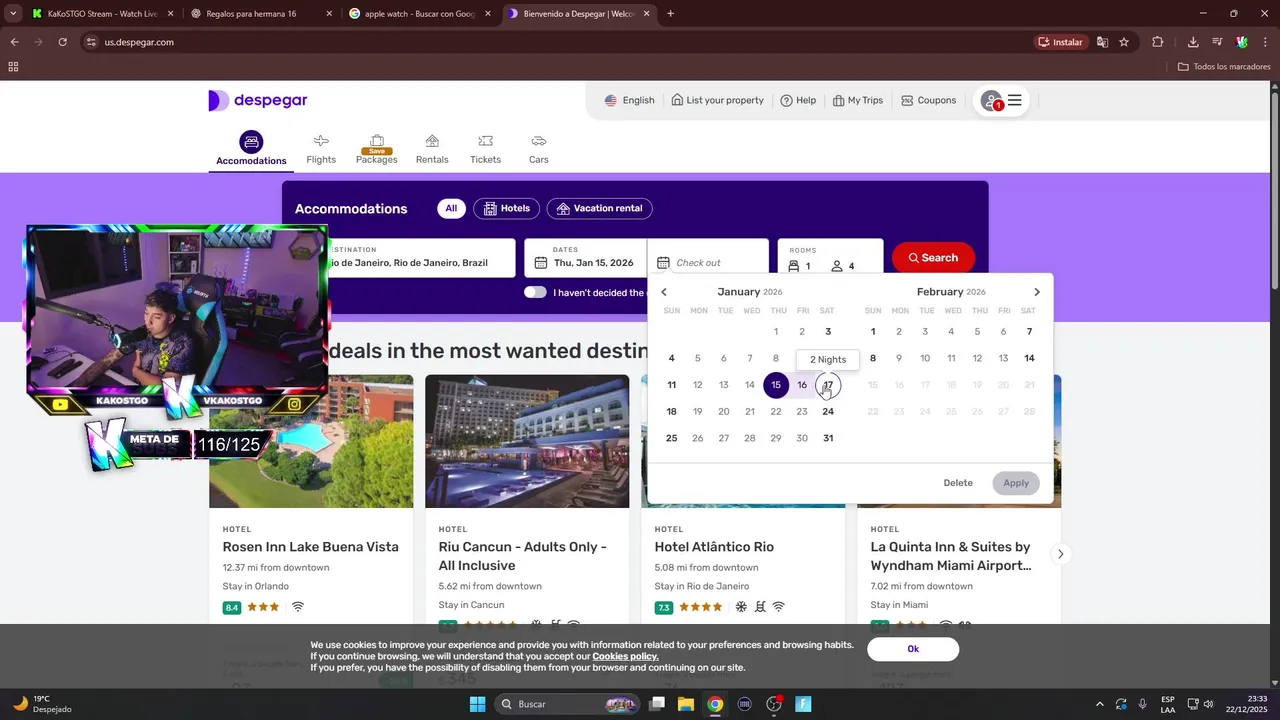Open the Rooms and guests selector

coord(830,258)
